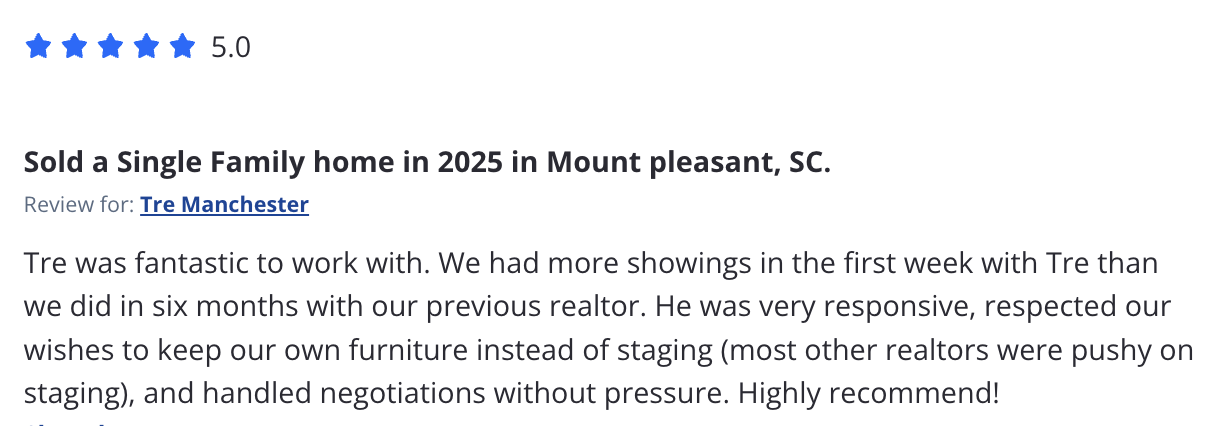
Task: Click the 5.0 rating score
Action: (231, 47)
